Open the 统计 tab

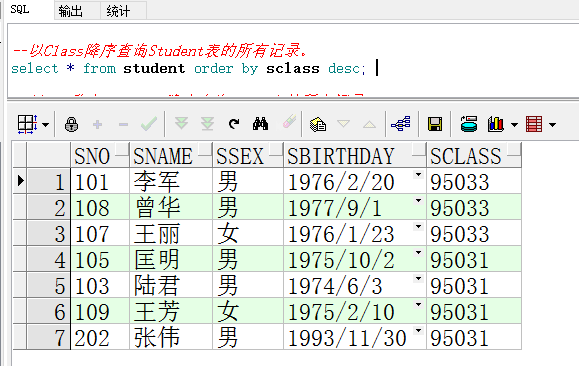click(118, 11)
